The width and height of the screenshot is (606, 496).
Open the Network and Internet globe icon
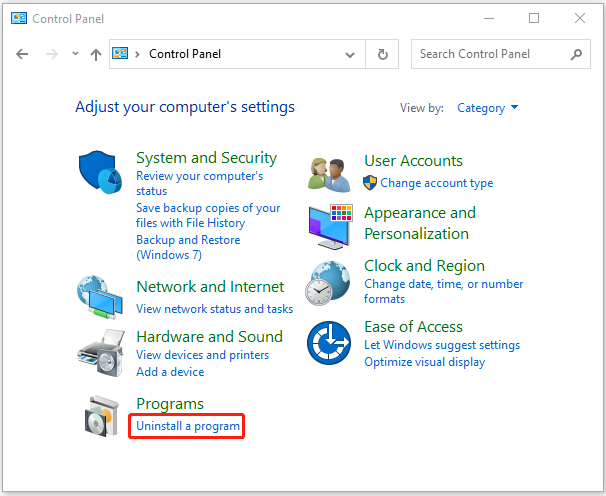click(100, 297)
